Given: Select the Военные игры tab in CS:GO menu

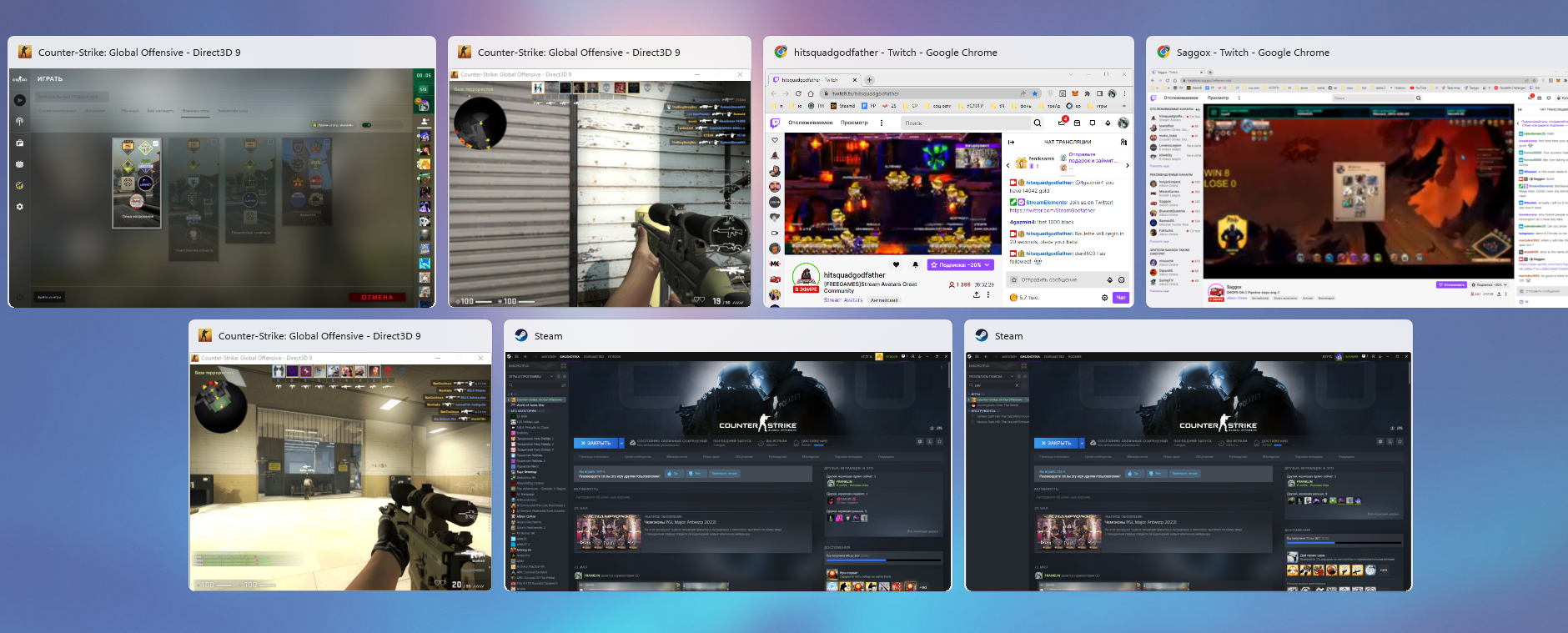Looking at the screenshot, I should (x=196, y=111).
